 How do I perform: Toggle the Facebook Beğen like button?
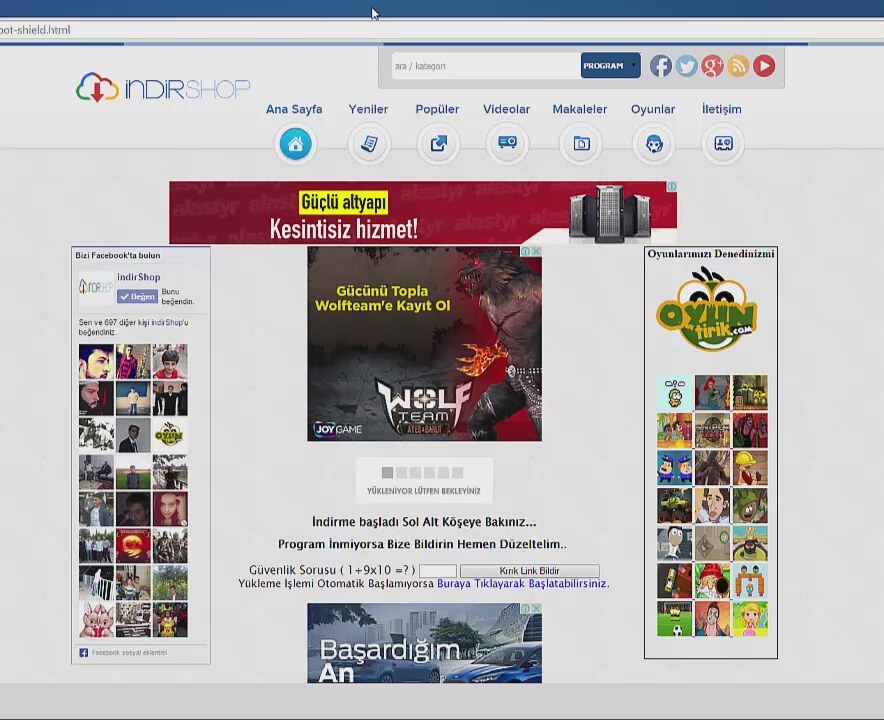click(137, 297)
